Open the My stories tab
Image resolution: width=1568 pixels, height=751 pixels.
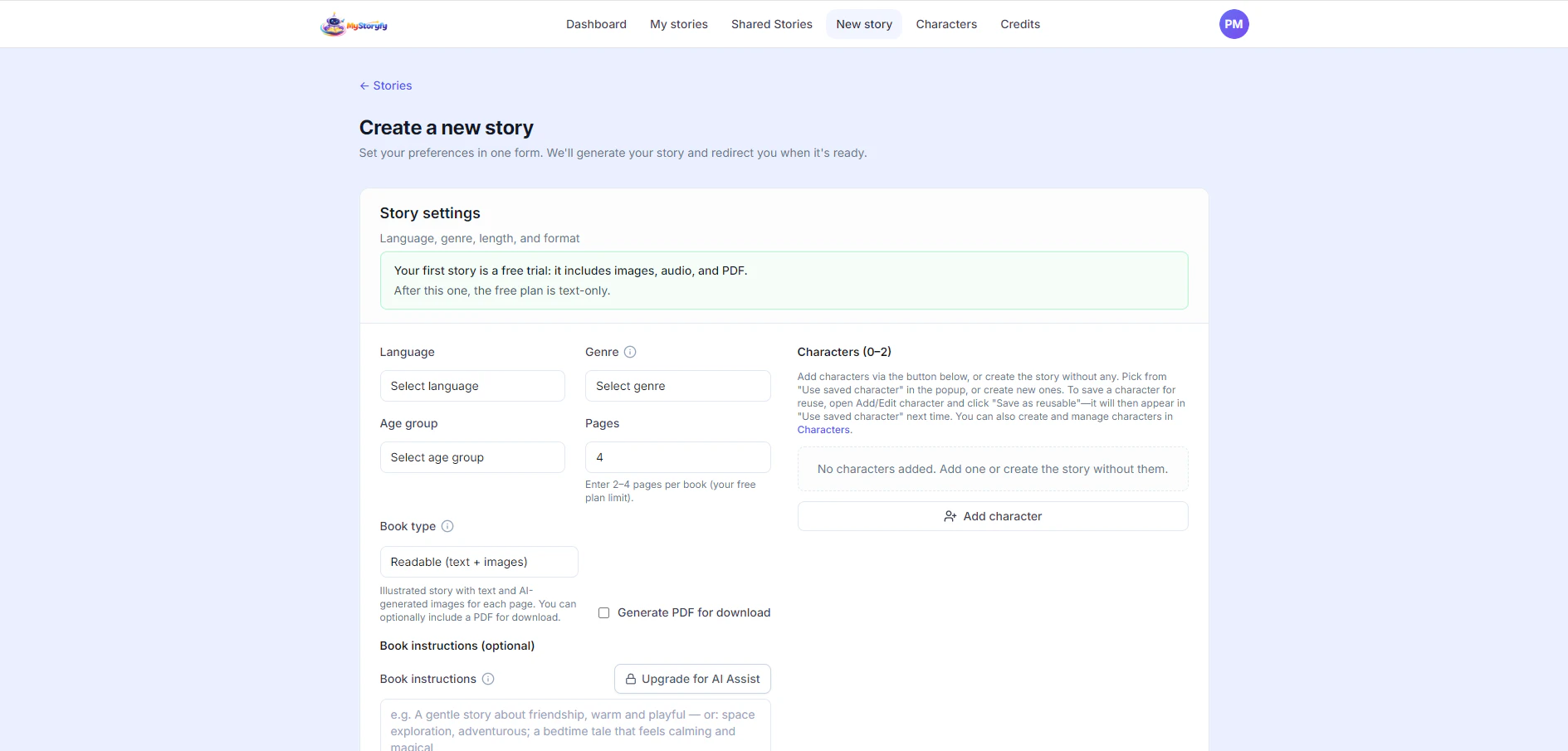[679, 24]
